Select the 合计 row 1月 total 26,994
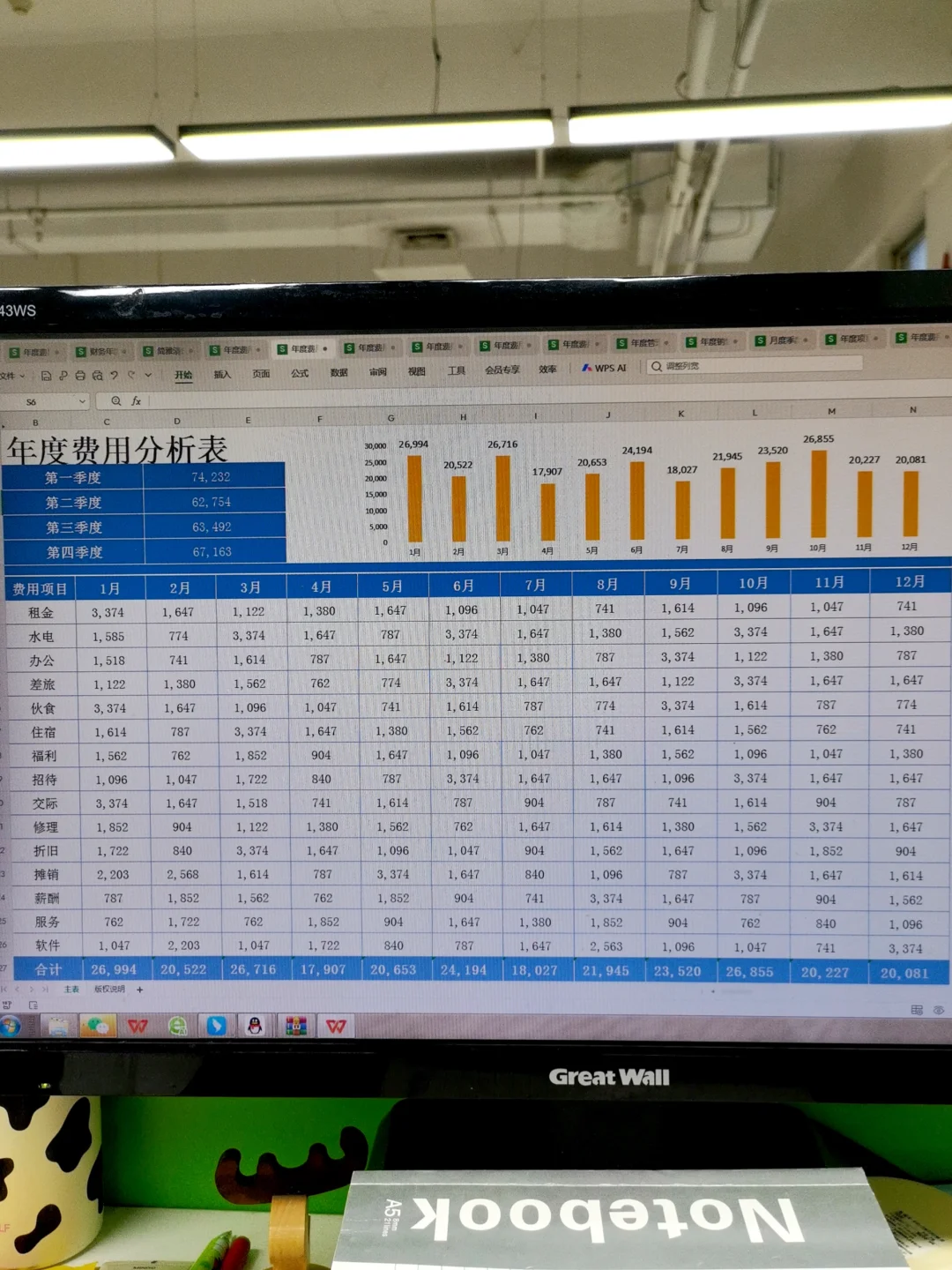 pyautogui.click(x=114, y=969)
